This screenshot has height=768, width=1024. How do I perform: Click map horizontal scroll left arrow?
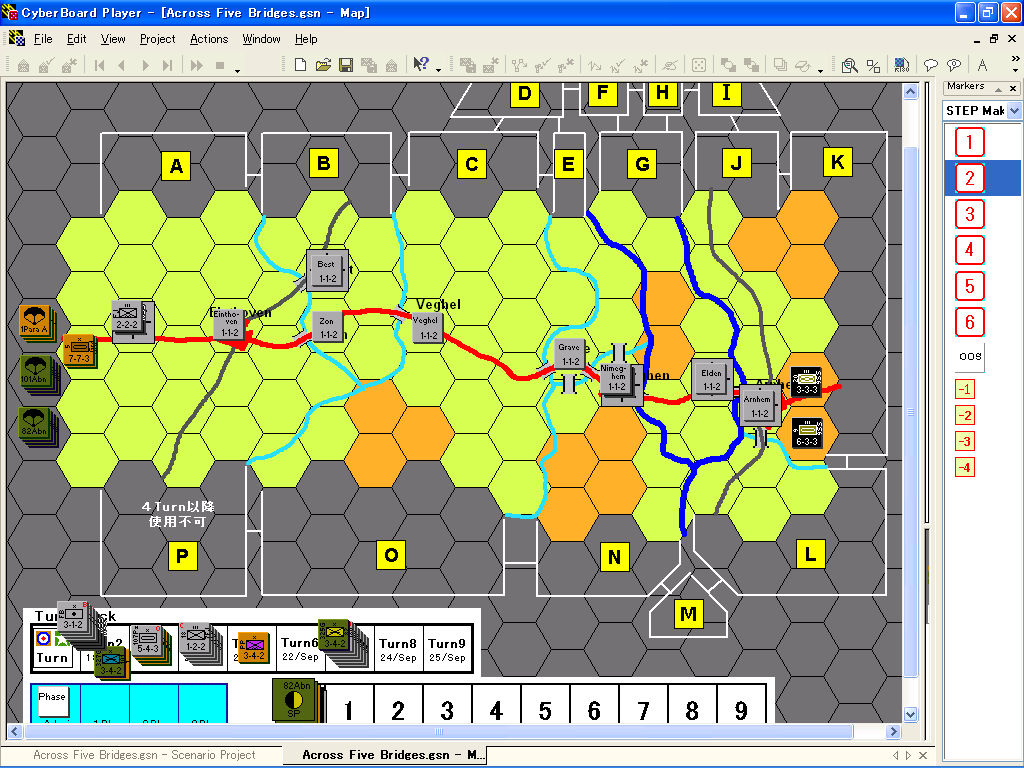(15, 731)
